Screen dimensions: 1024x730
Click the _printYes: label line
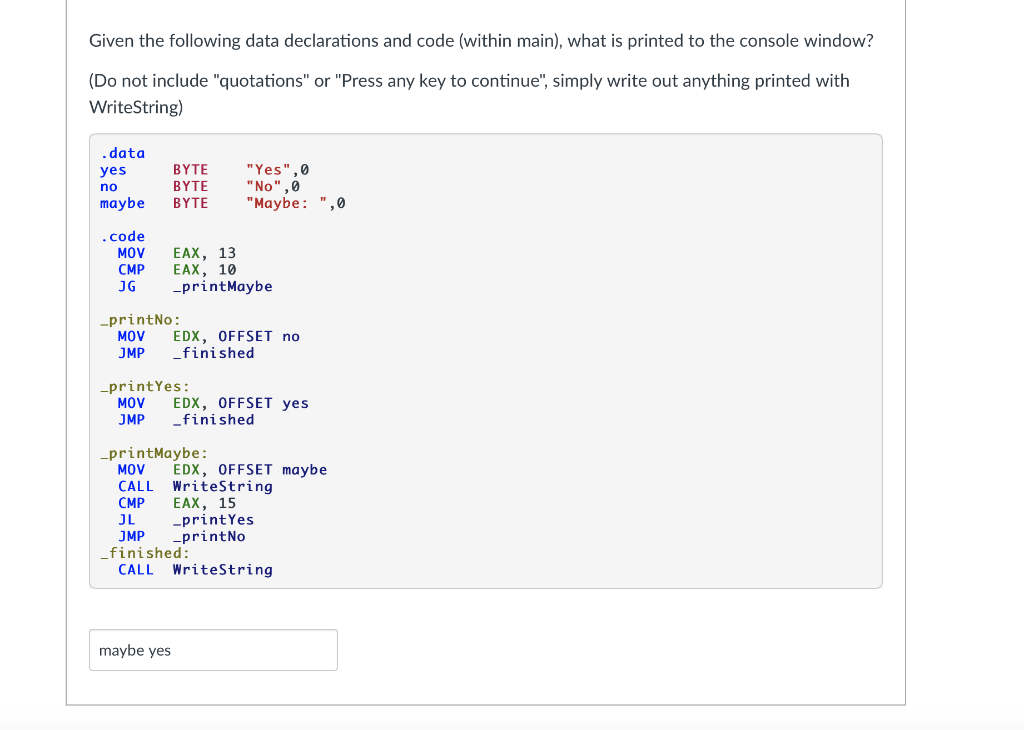click(x=145, y=386)
